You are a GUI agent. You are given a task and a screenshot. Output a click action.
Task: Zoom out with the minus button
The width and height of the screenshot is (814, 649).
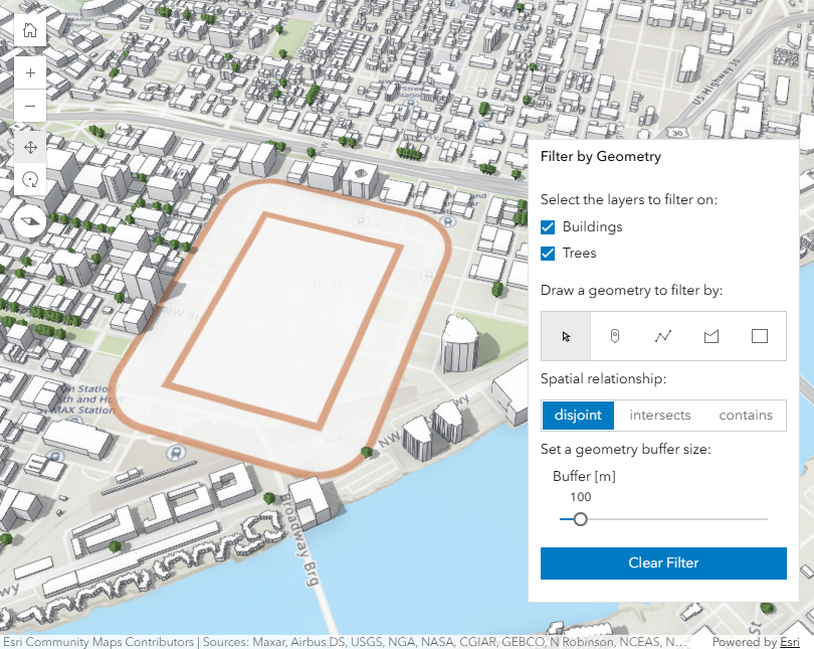pos(30,105)
